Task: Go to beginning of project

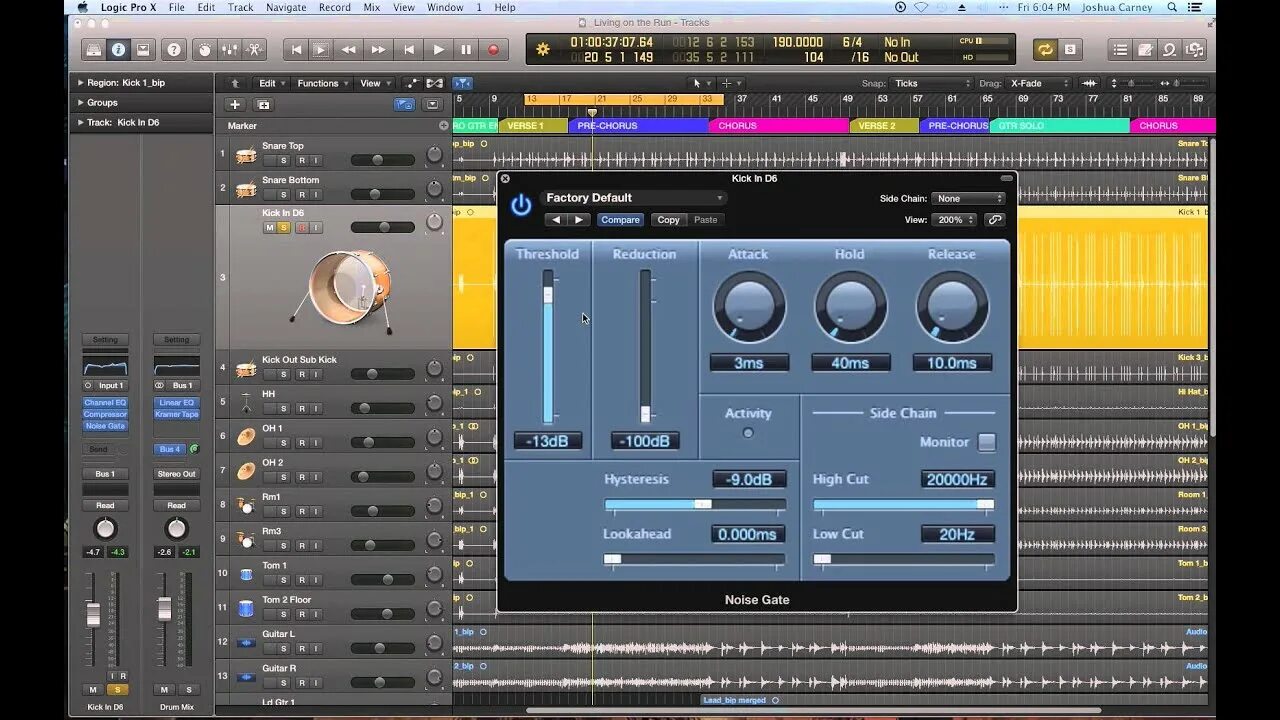Action: (x=296, y=49)
